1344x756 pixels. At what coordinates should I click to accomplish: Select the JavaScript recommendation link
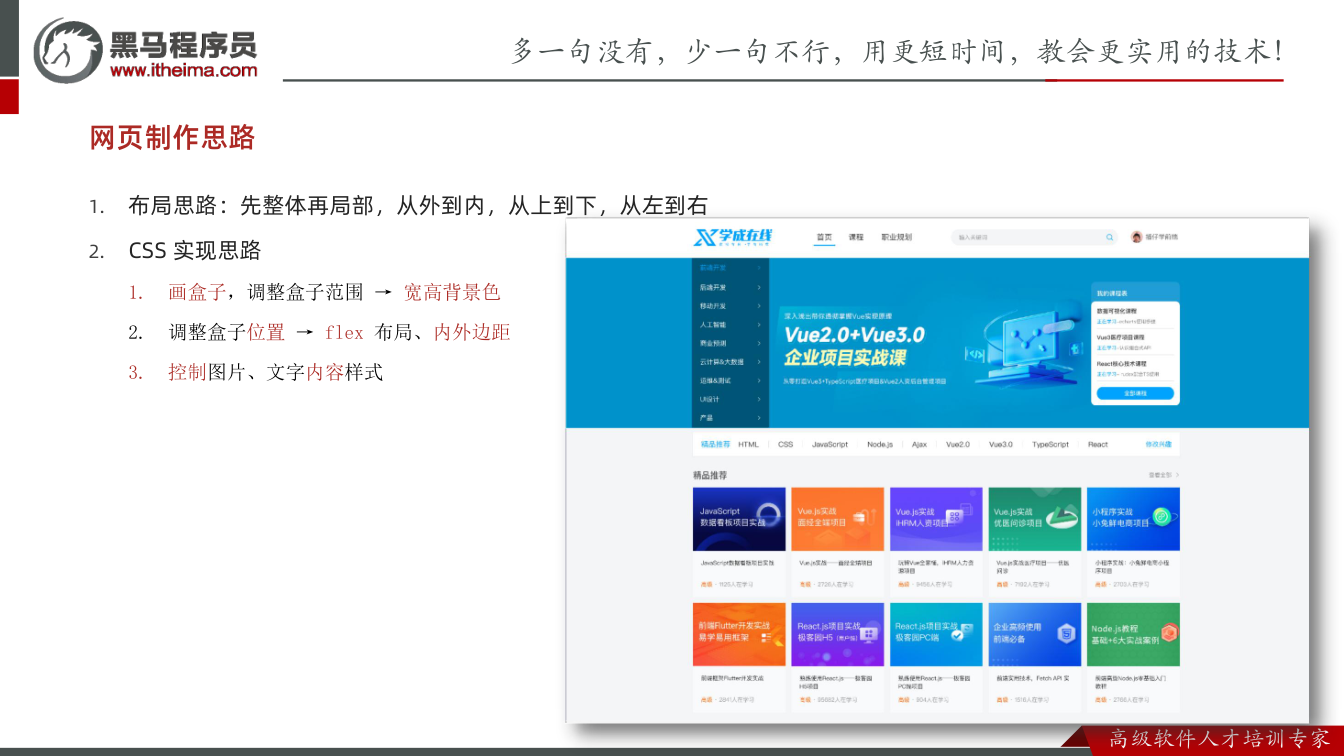[830, 444]
